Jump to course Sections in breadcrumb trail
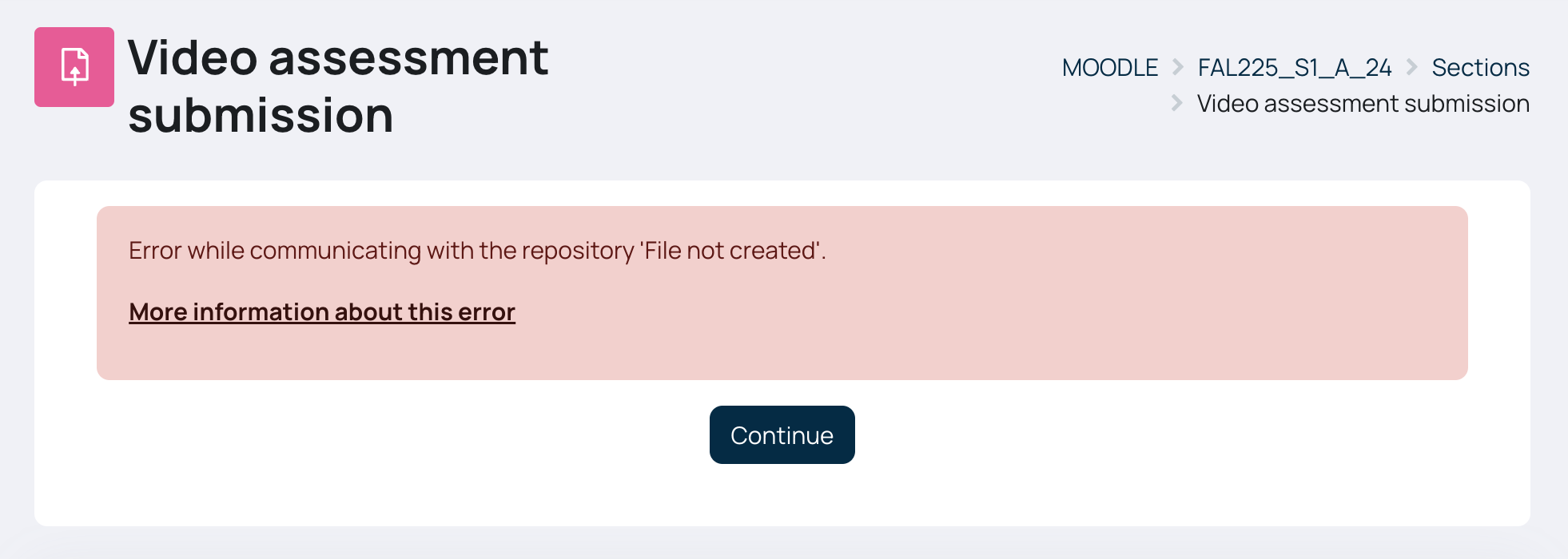This screenshot has height=559, width=1568. 1480,68
